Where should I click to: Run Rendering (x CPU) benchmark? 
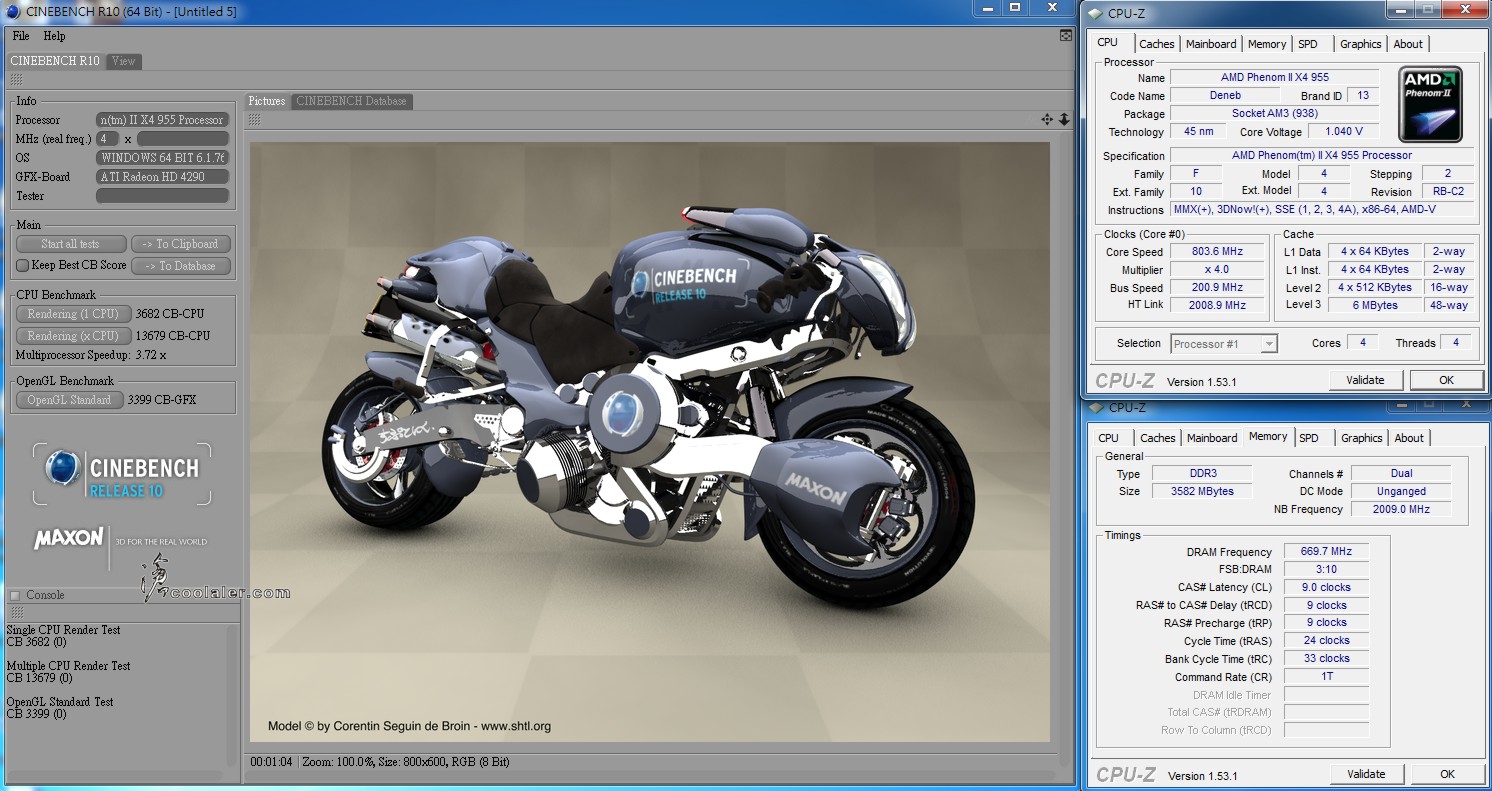click(x=73, y=336)
